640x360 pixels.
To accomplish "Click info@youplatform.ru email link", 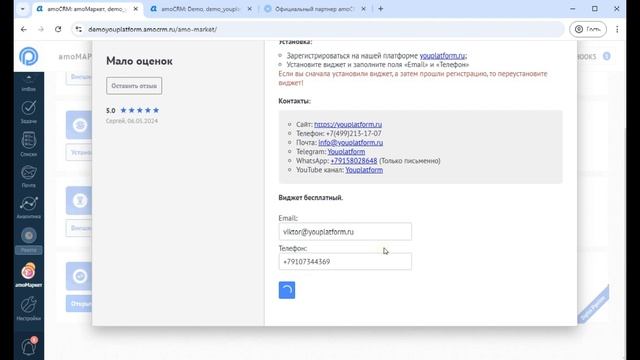I will [351, 142].
